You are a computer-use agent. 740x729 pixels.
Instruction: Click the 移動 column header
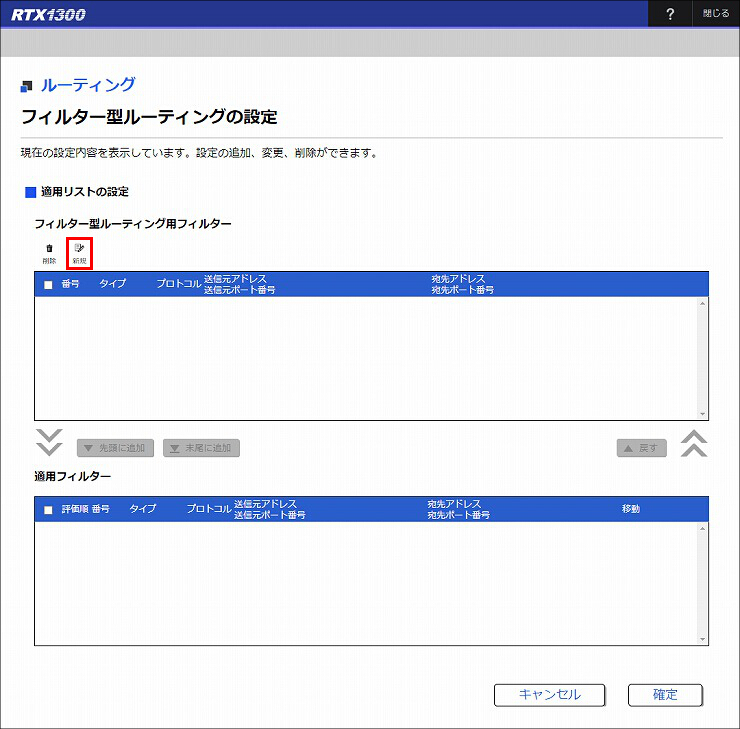coord(631,509)
